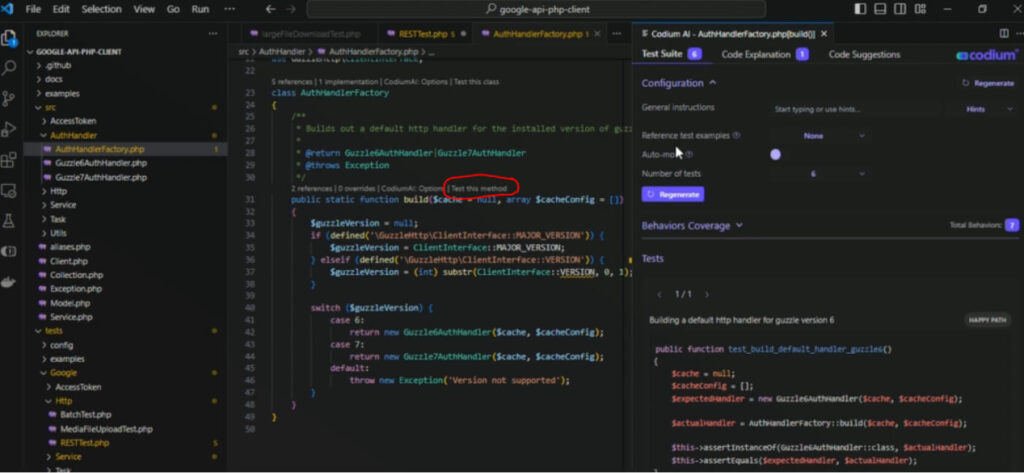This screenshot has width=1024, height=473.
Task: Switch to RESTTest.php editor tab
Action: [x=424, y=33]
